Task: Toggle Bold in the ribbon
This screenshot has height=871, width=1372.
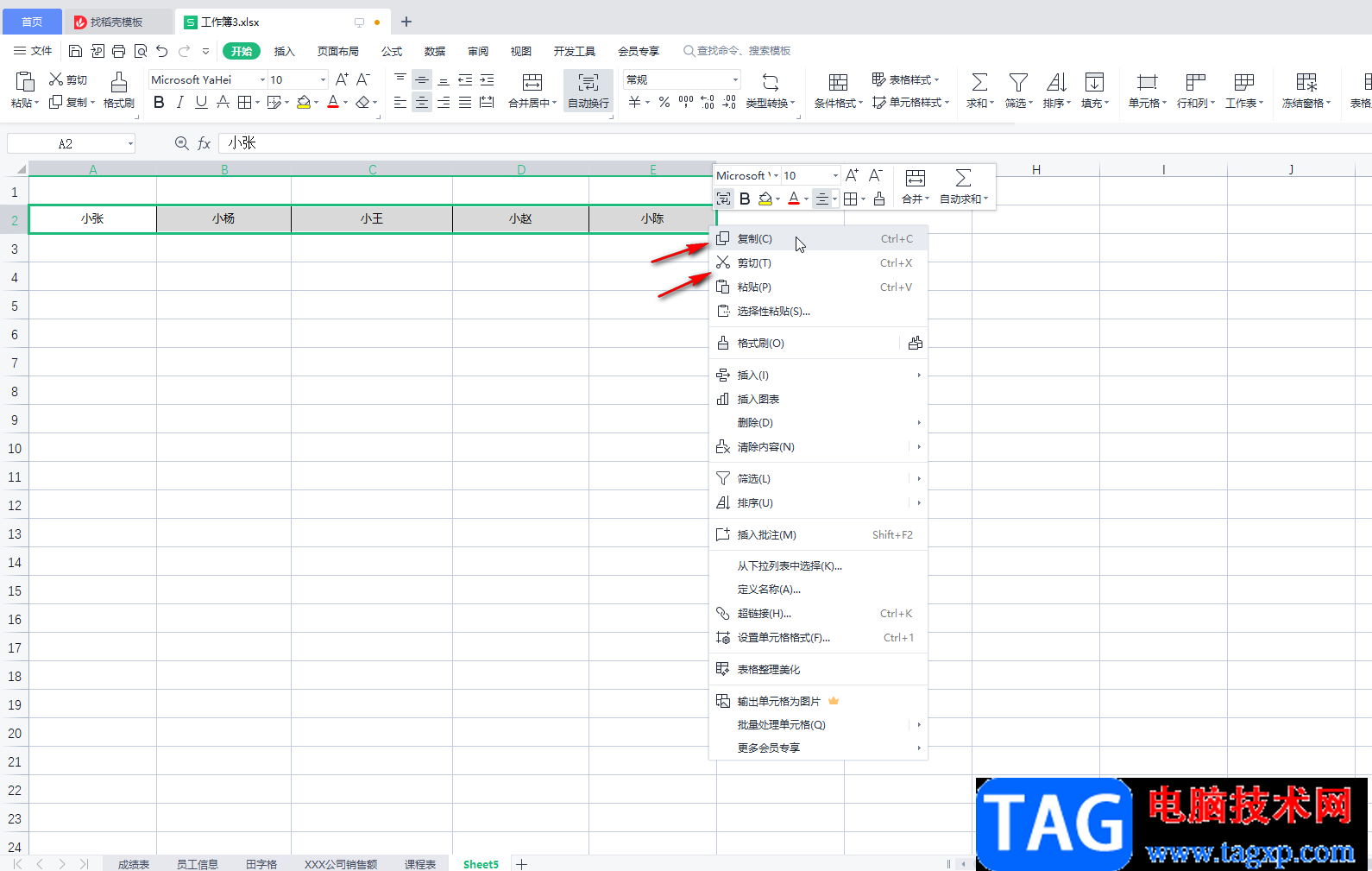Action: click(x=159, y=102)
